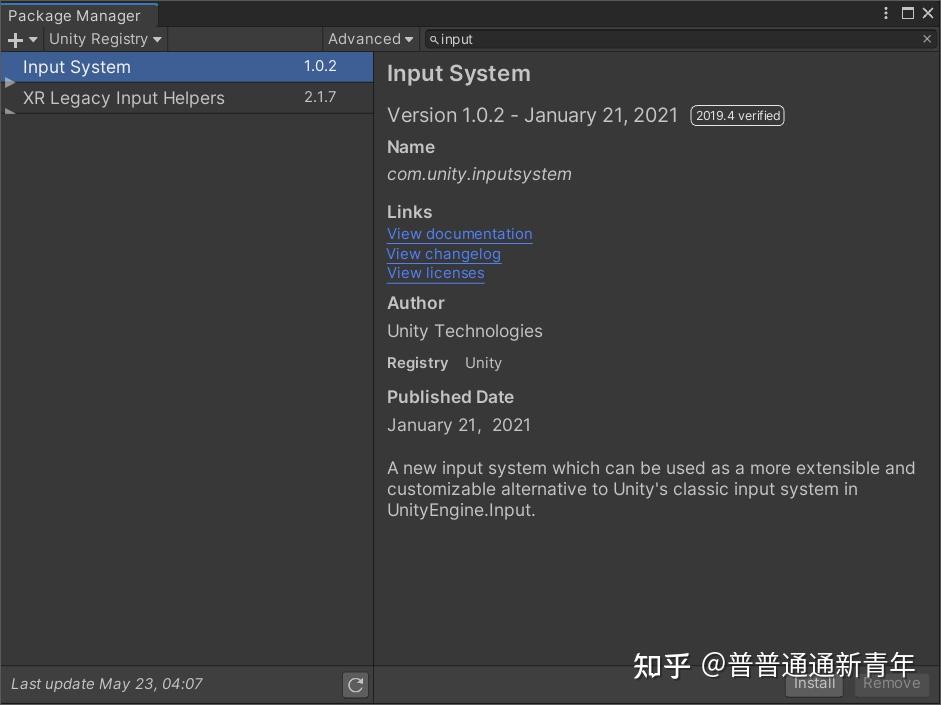This screenshot has height=705, width=941.
Task: Click the View documentation link
Action: [459, 233]
